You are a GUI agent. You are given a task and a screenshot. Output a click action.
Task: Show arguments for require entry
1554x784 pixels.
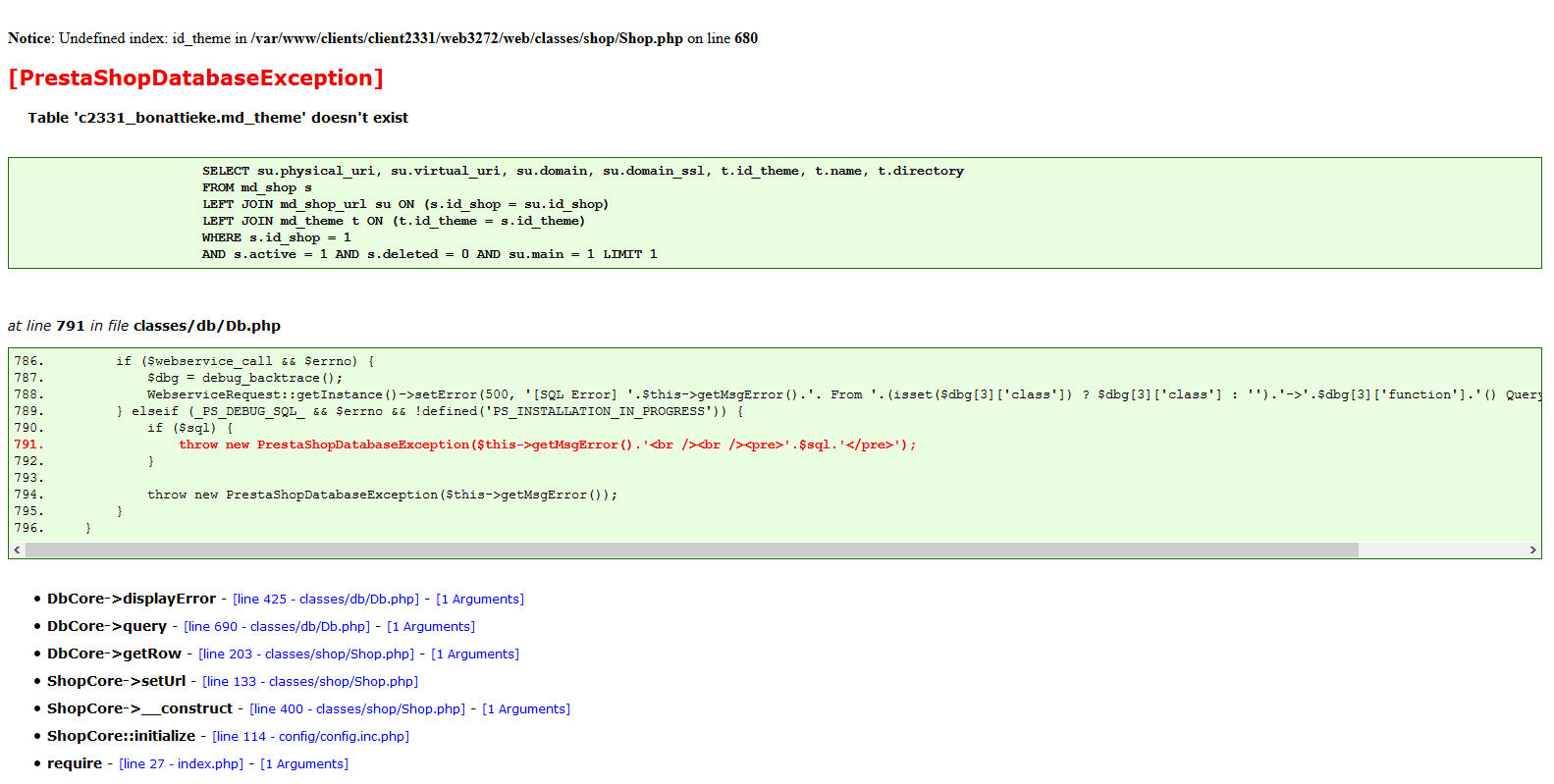click(304, 764)
